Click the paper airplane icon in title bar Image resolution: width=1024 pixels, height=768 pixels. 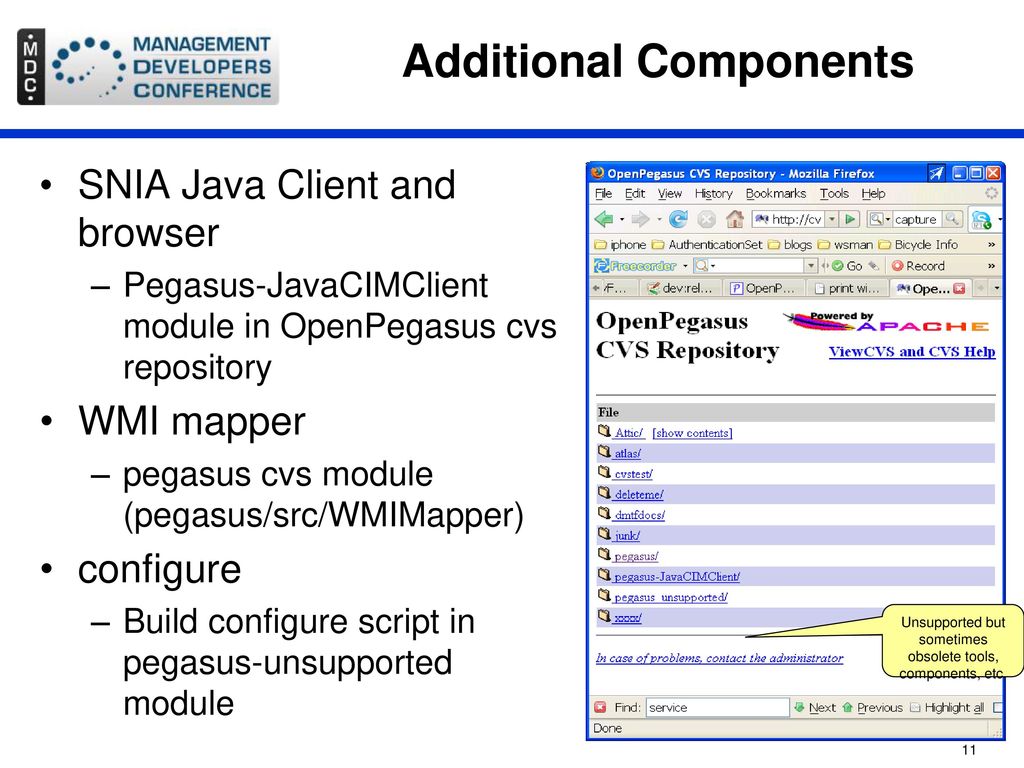(x=936, y=173)
